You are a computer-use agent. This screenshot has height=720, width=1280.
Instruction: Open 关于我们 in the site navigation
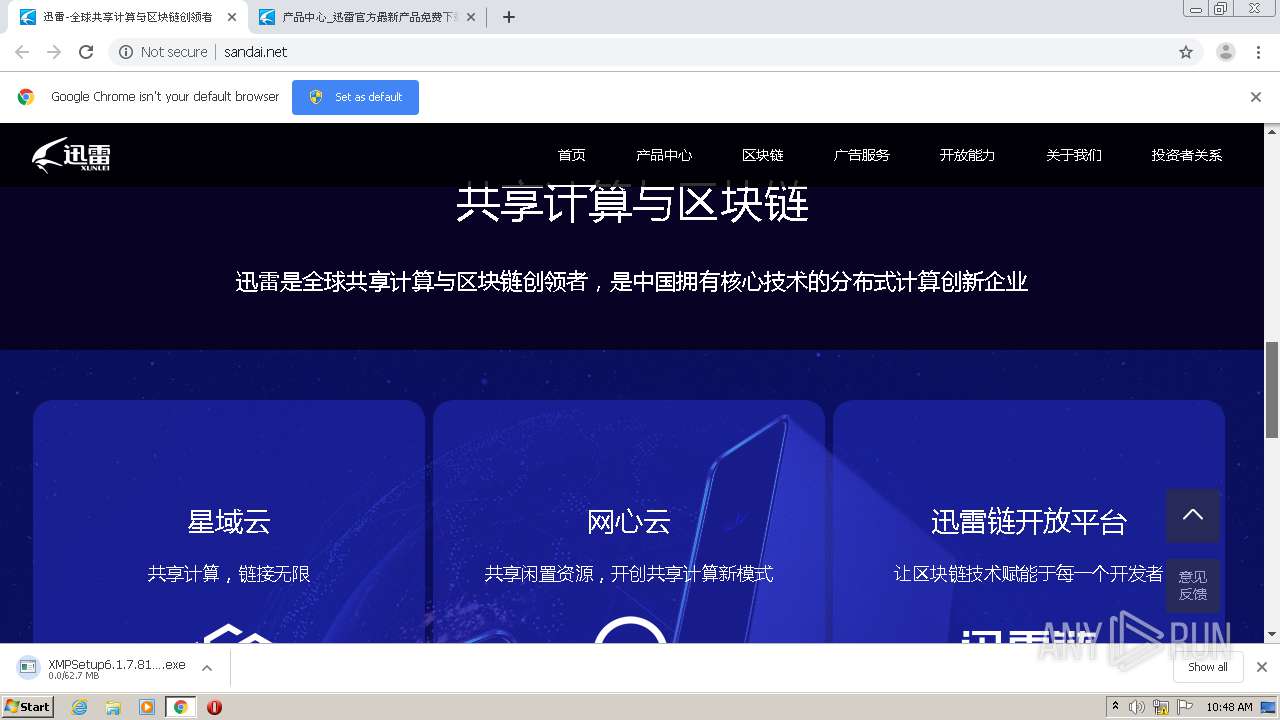tap(1074, 155)
